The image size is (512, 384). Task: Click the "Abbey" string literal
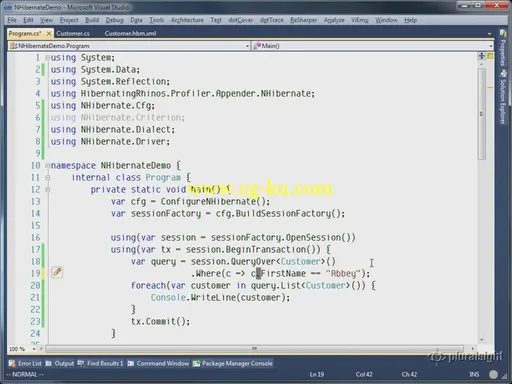343,274
